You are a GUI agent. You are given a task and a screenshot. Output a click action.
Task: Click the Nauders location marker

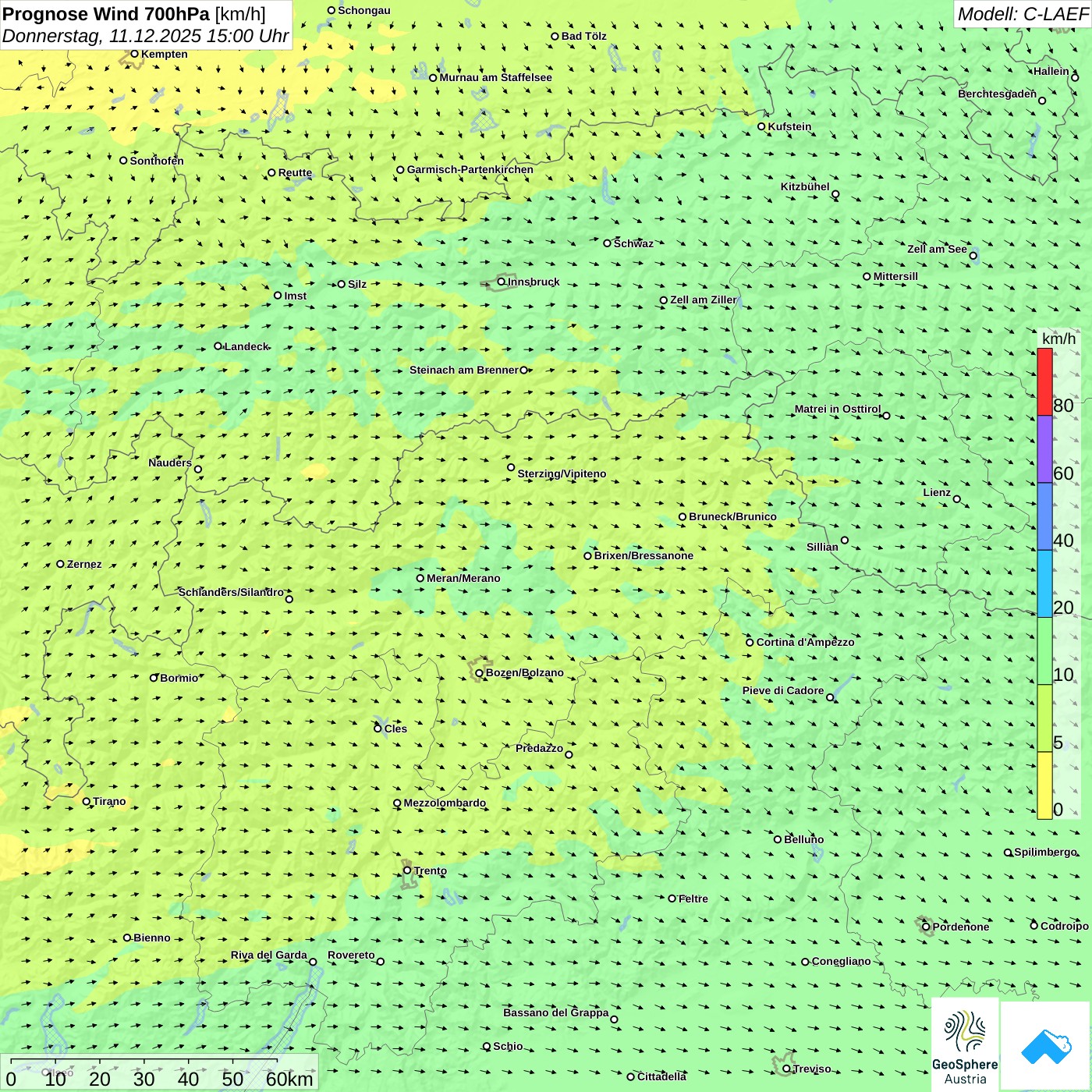198,470
